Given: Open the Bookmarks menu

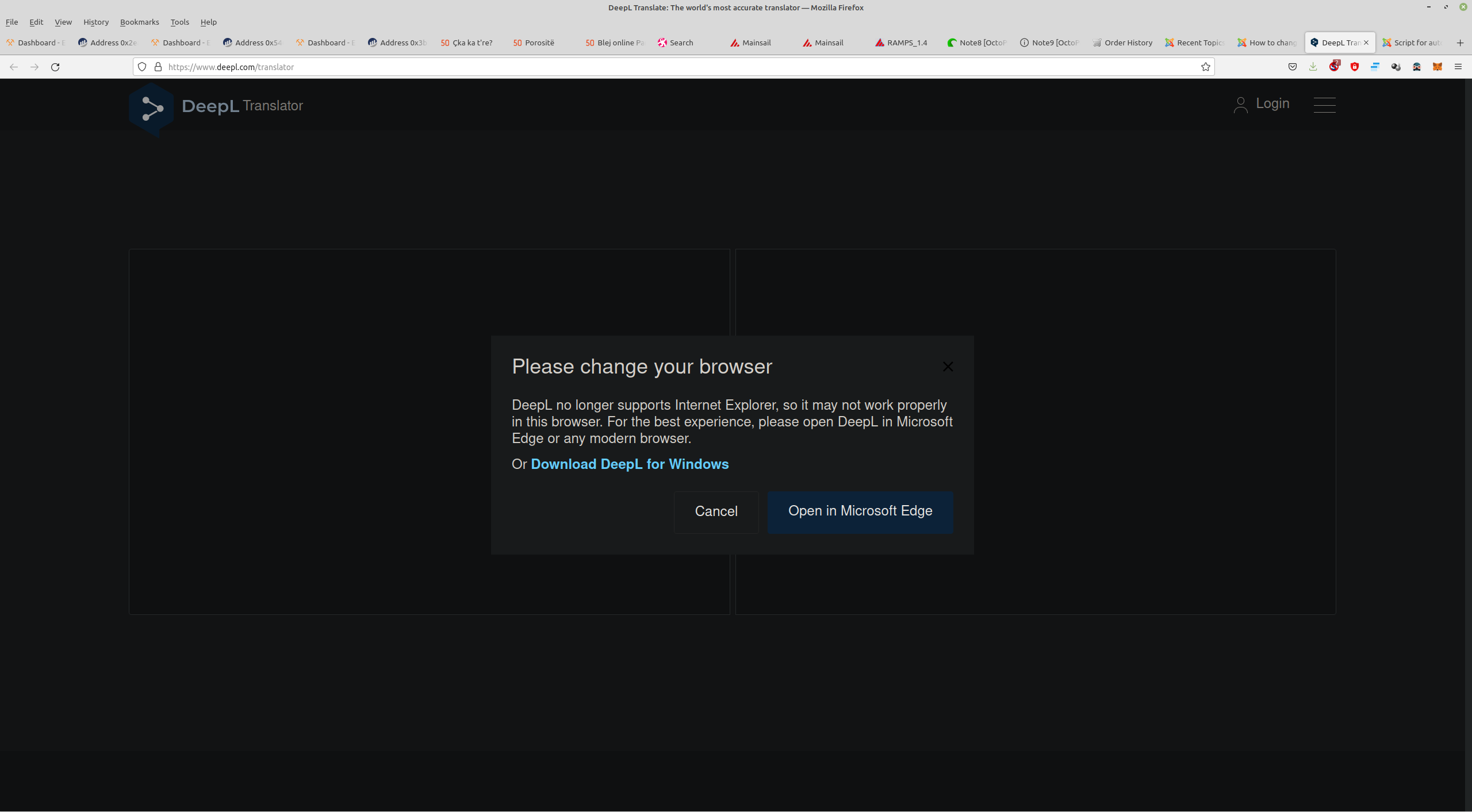Looking at the screenshot, I should (x=139, y=22).
